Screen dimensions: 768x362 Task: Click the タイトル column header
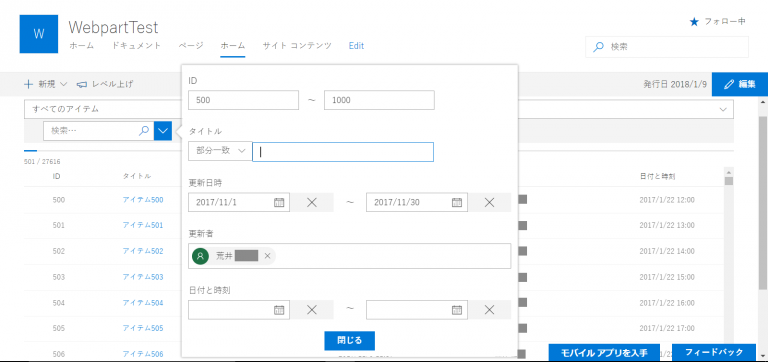coord(137,176)
